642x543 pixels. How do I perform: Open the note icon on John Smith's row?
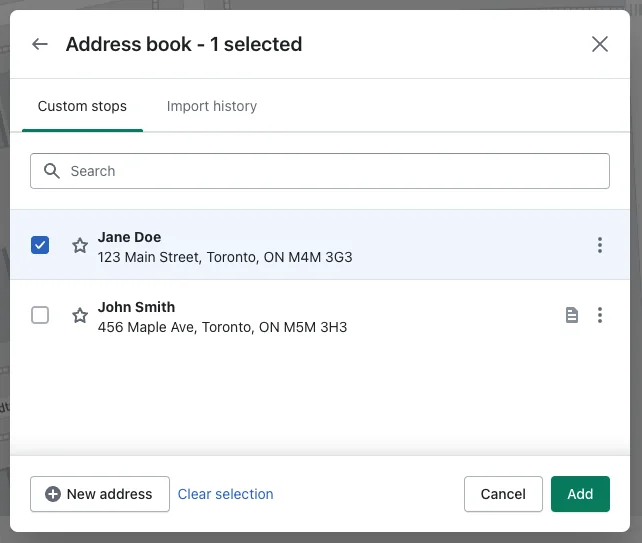click(572, 315)
